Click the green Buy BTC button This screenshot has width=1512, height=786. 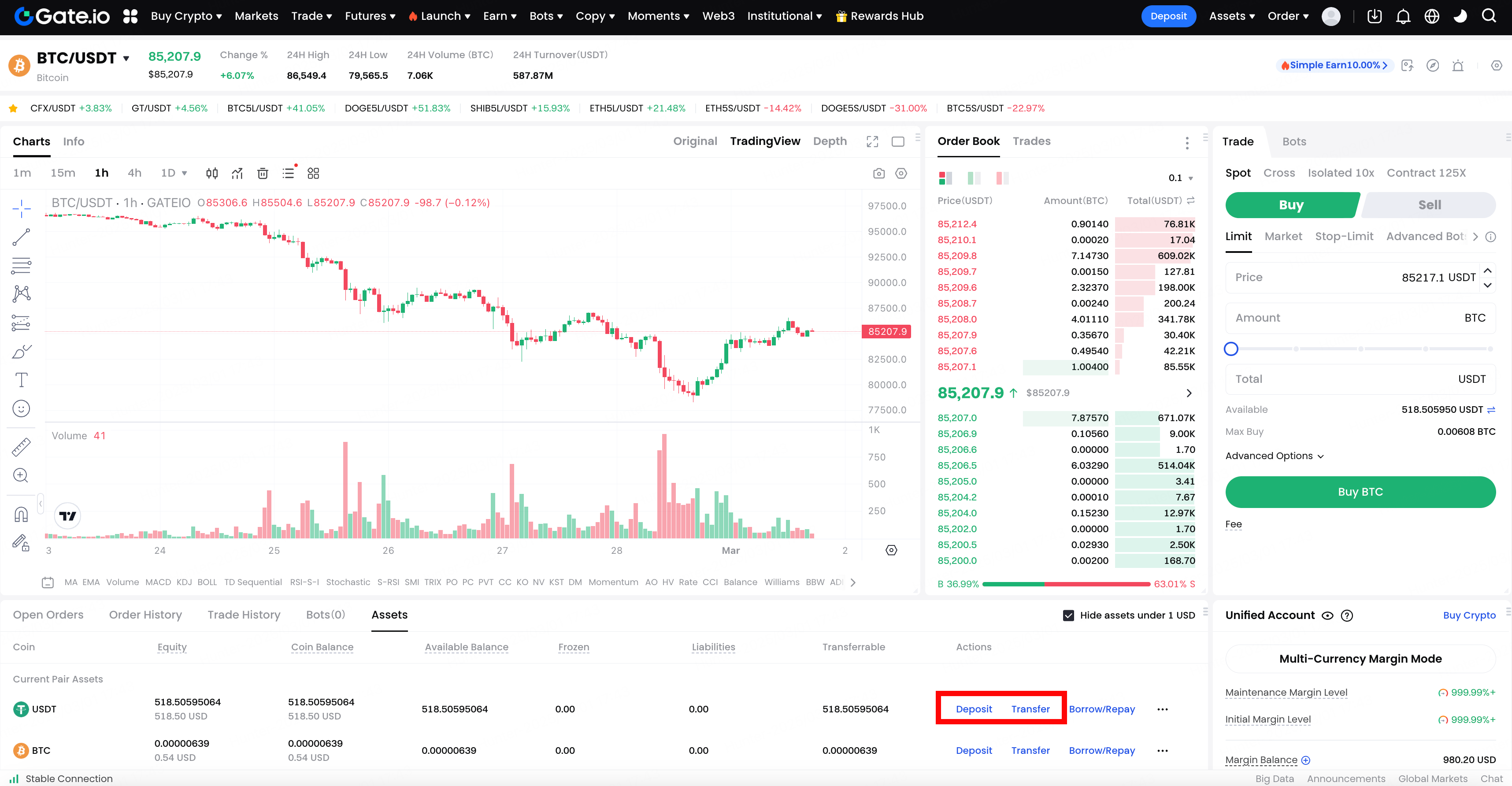(x=1360, y=492)
